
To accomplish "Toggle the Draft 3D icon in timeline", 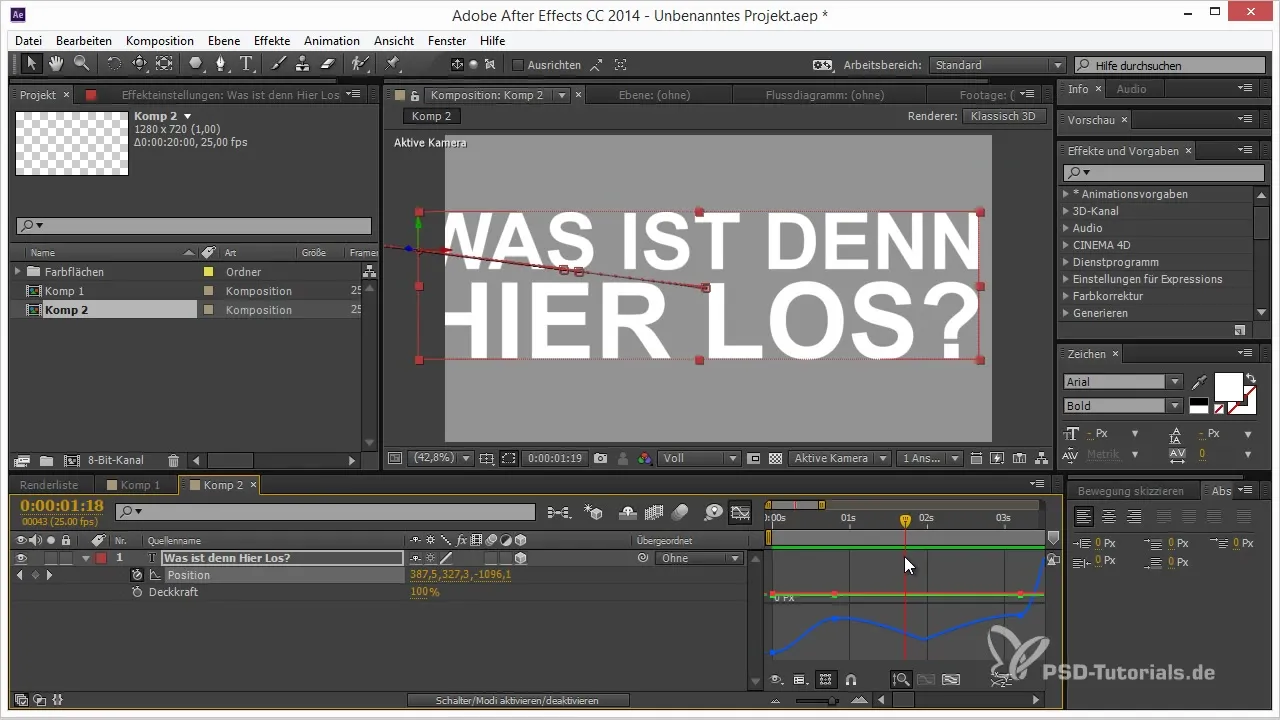I will pyautogui.click(x=595, y=512).
